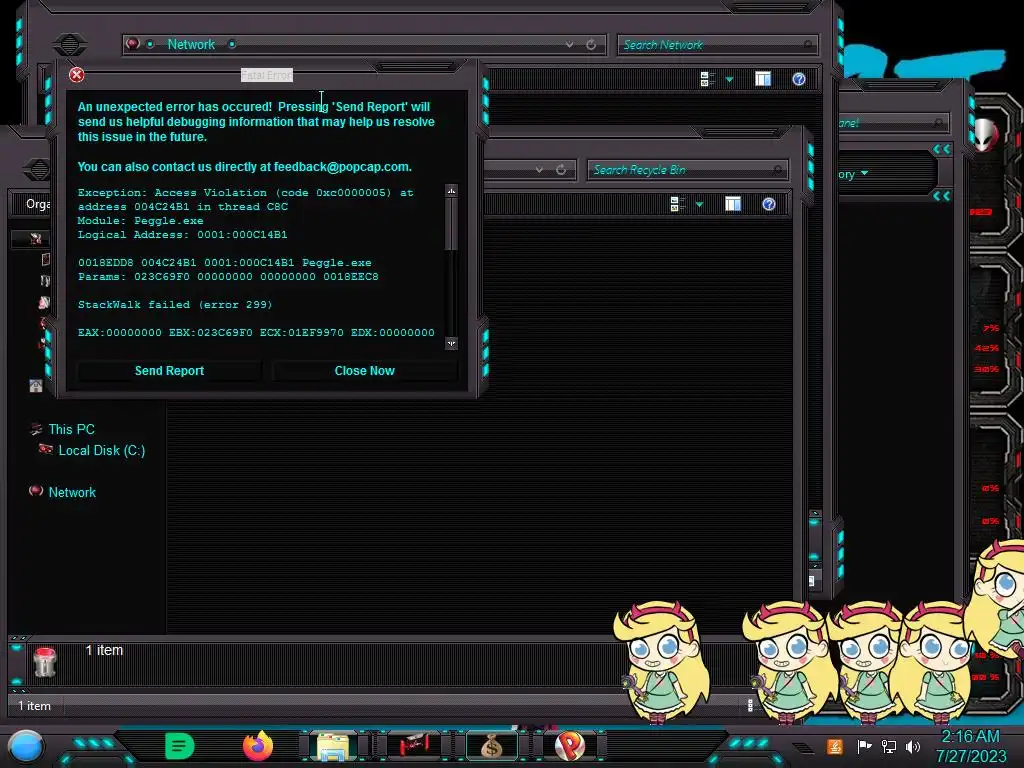Click the exception details scrollbar thumb
1024x768 pixels.
pos(451,223)
